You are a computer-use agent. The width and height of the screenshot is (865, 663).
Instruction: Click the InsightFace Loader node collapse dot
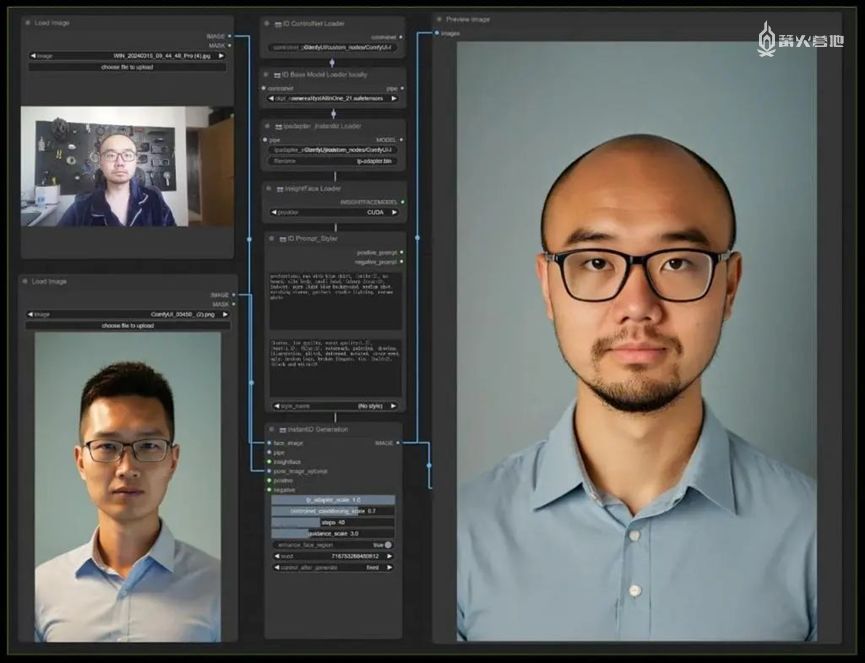click(x=270, y=188)
